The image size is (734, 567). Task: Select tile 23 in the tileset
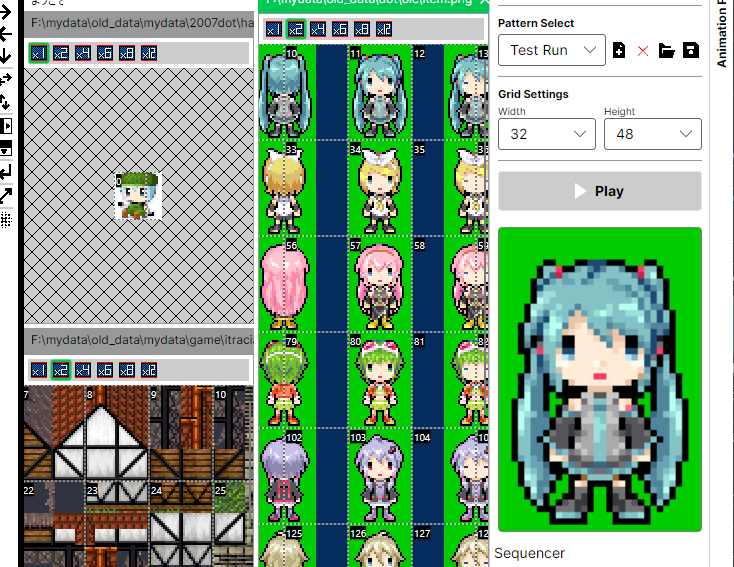[117, 524]
